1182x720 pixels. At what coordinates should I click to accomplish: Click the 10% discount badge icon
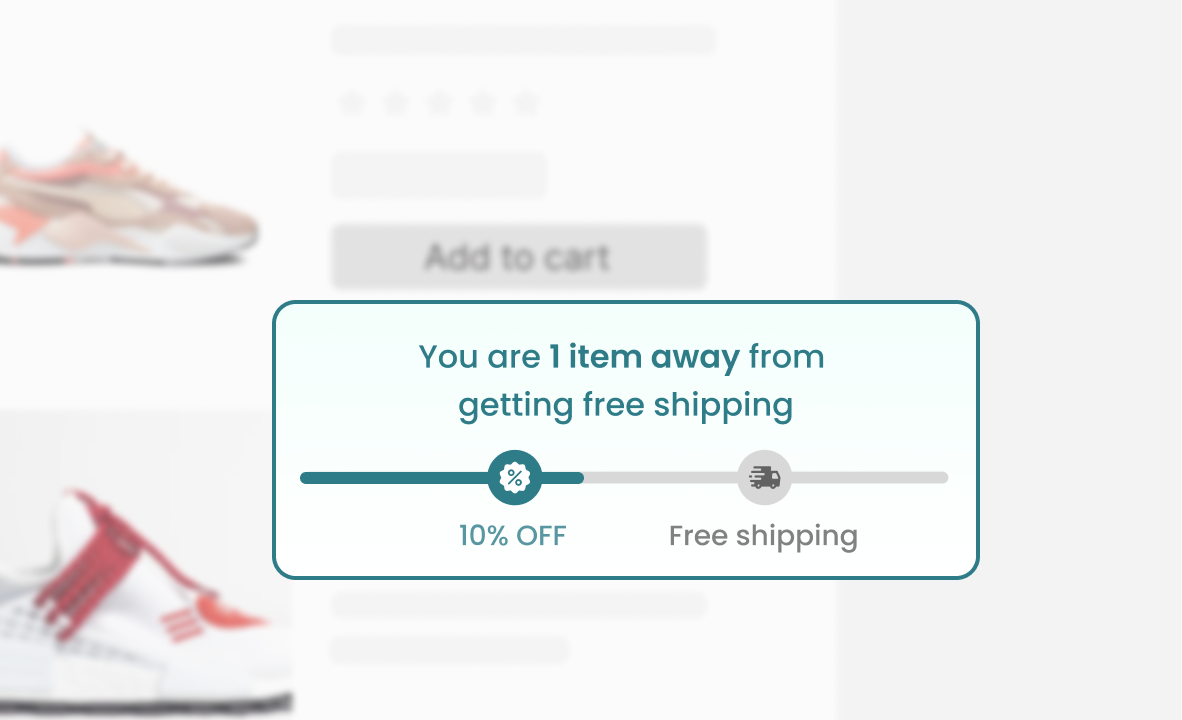(514, 478)
